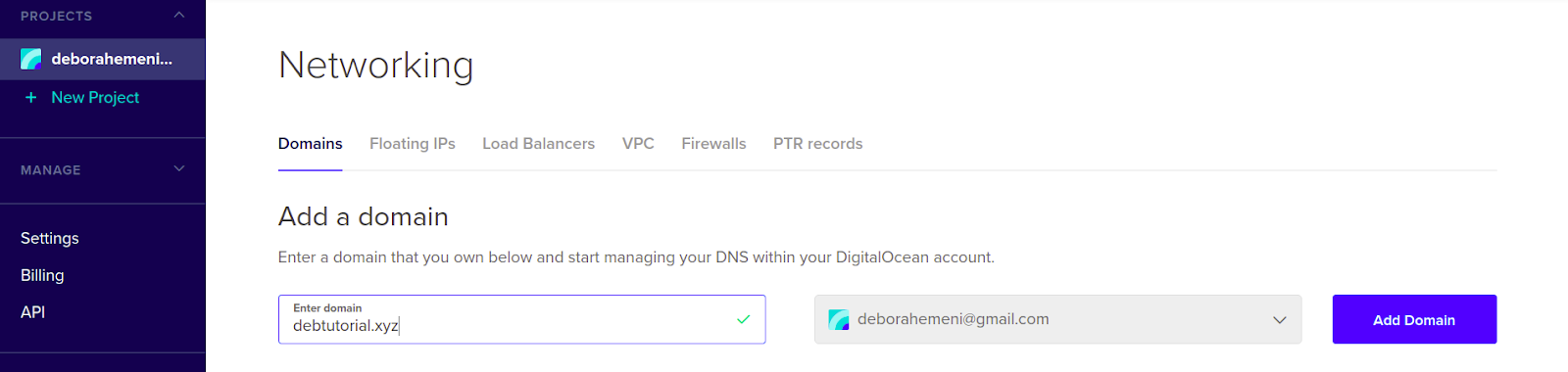Open API in the sidebar

pos(33,312)
